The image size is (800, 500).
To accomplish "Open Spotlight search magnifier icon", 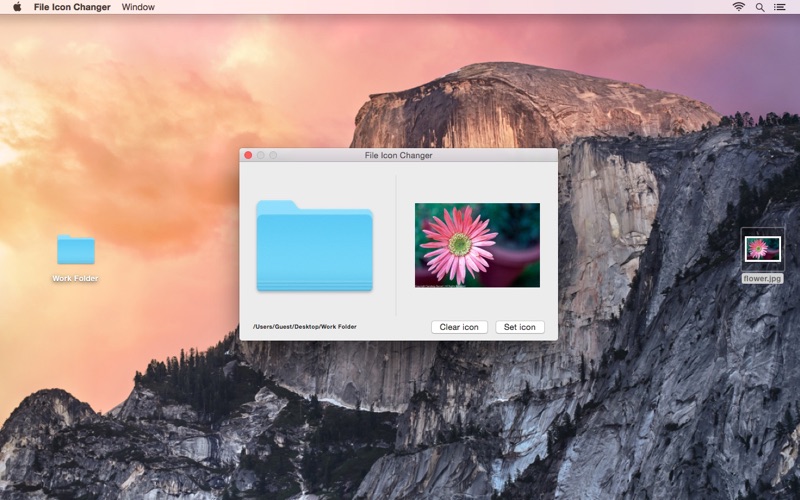I will 760,7.
